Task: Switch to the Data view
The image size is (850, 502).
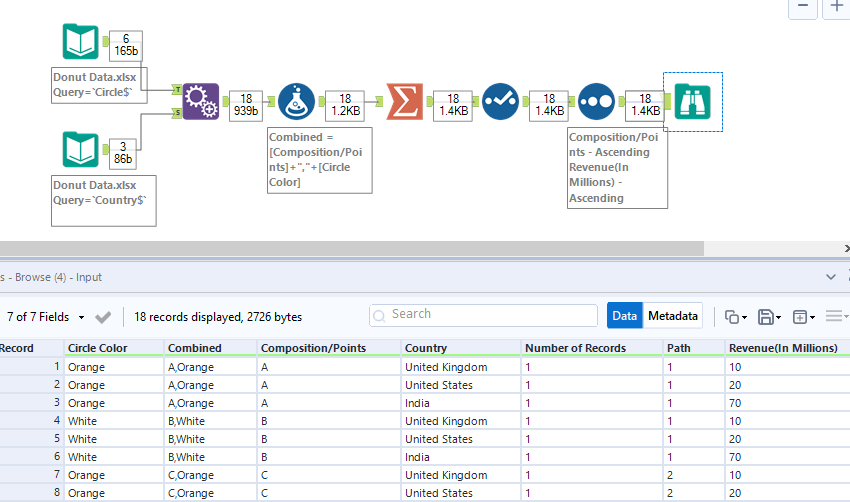Action: click(x=625, y=316)
